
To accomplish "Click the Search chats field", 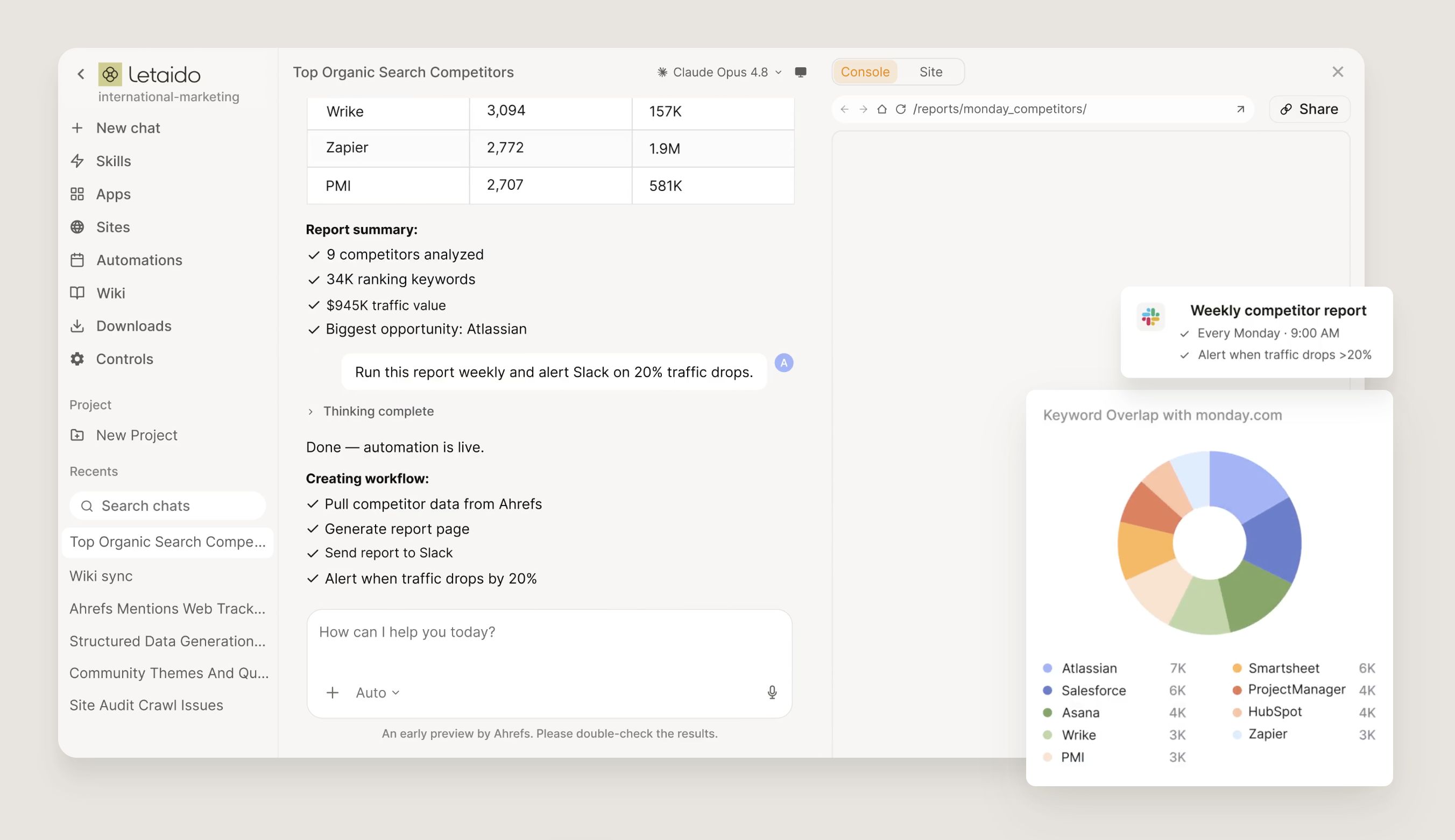I will point(167,506).
